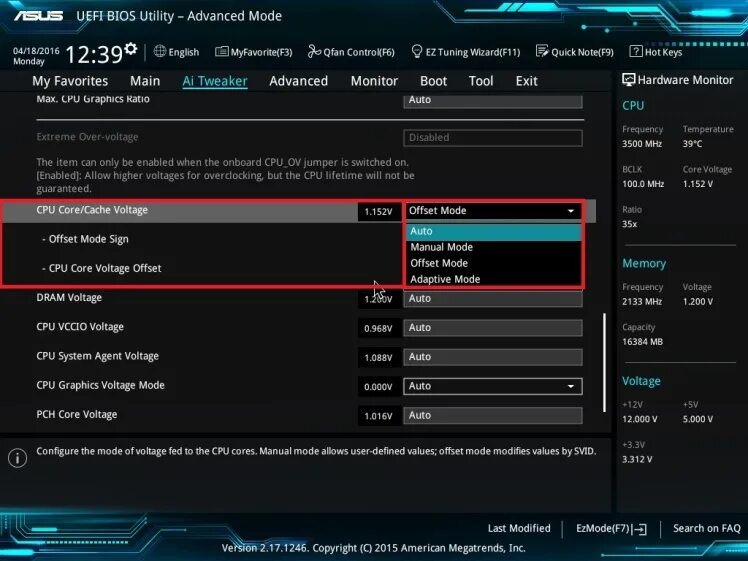Click the settings list scrollbar
The width and height of the screenshot is (748, 561).
click(x=604, y=363)
